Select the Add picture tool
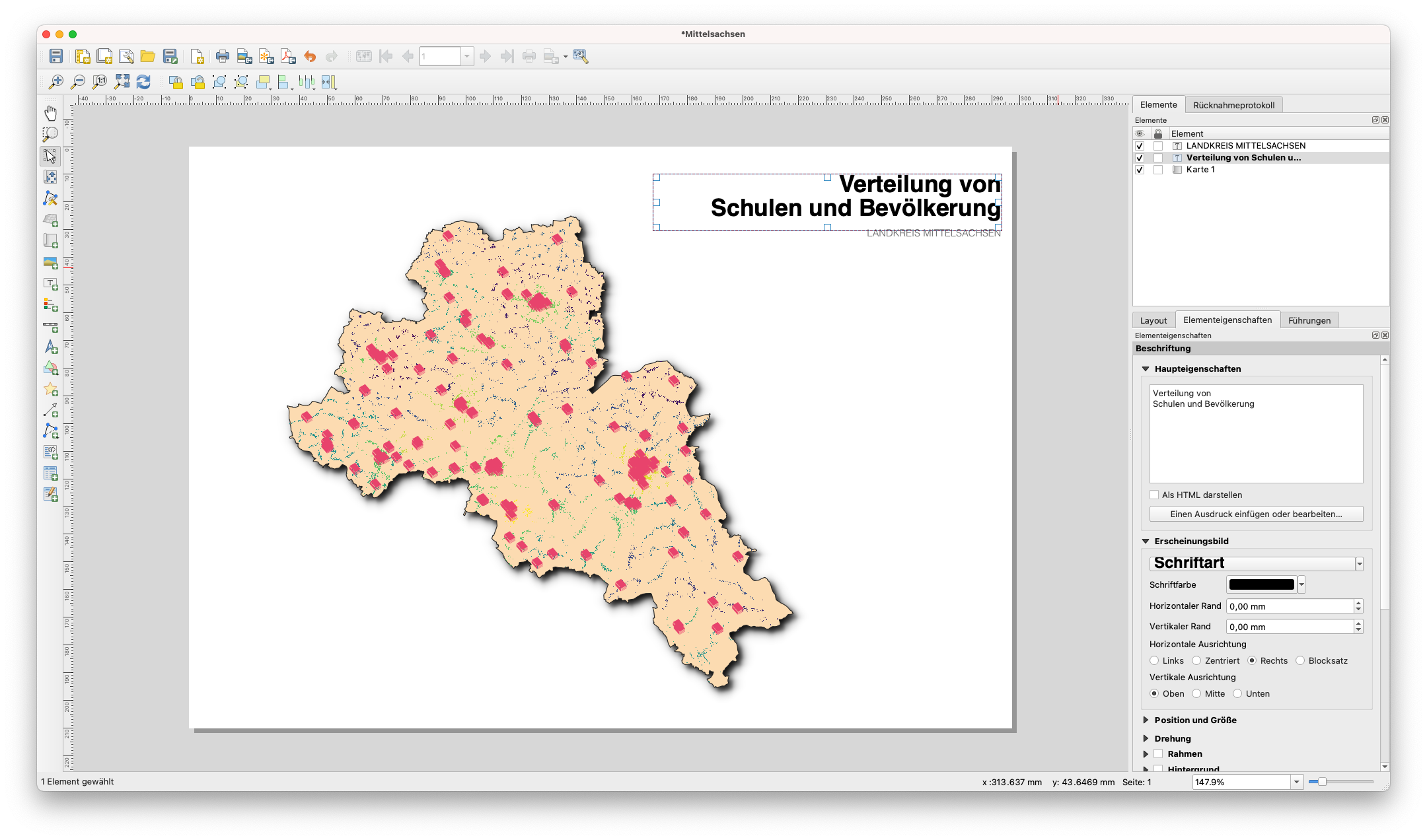1427x840 pixels. tap(50, 262)
